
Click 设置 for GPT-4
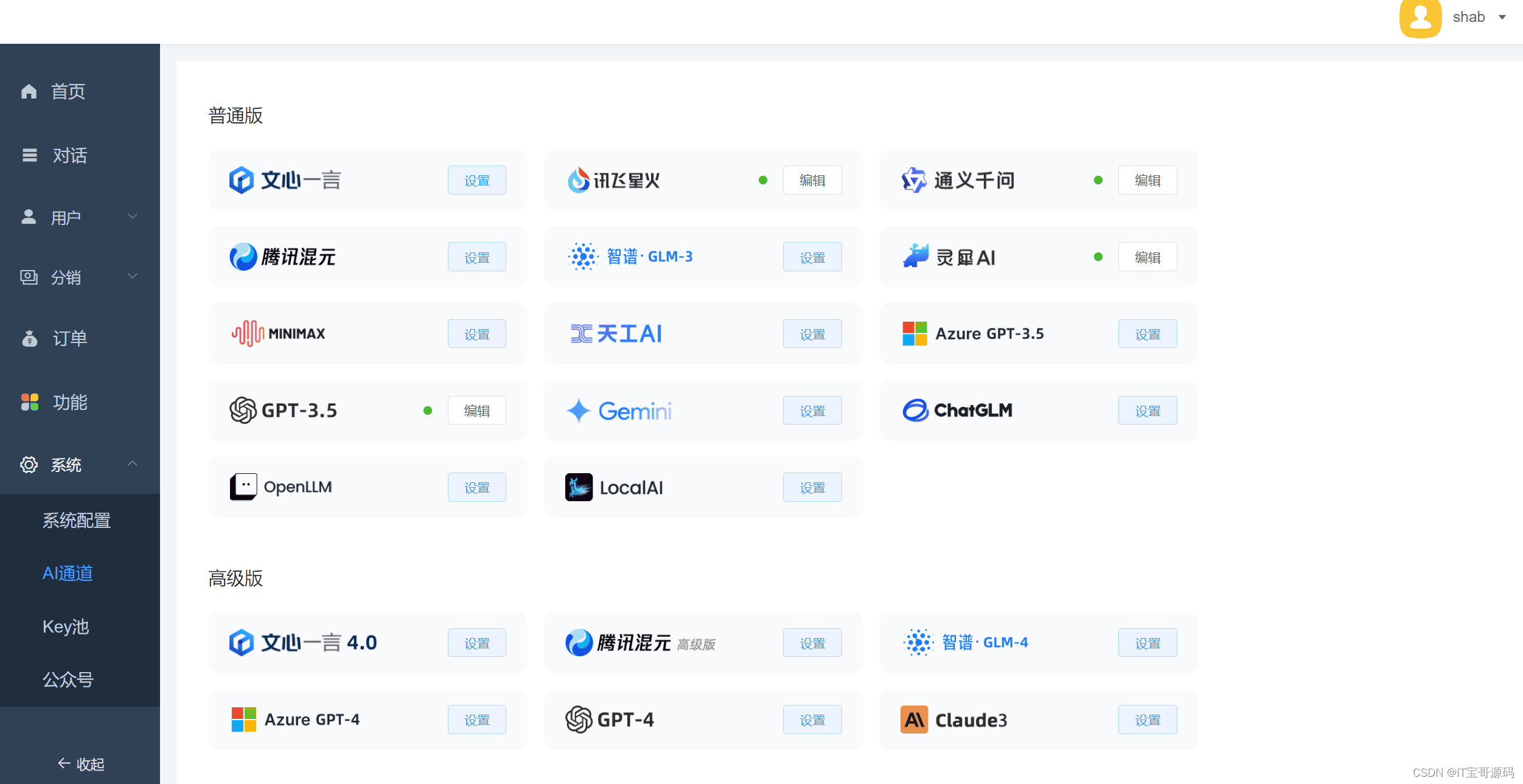pyautogui.click(x=812, y=720)
